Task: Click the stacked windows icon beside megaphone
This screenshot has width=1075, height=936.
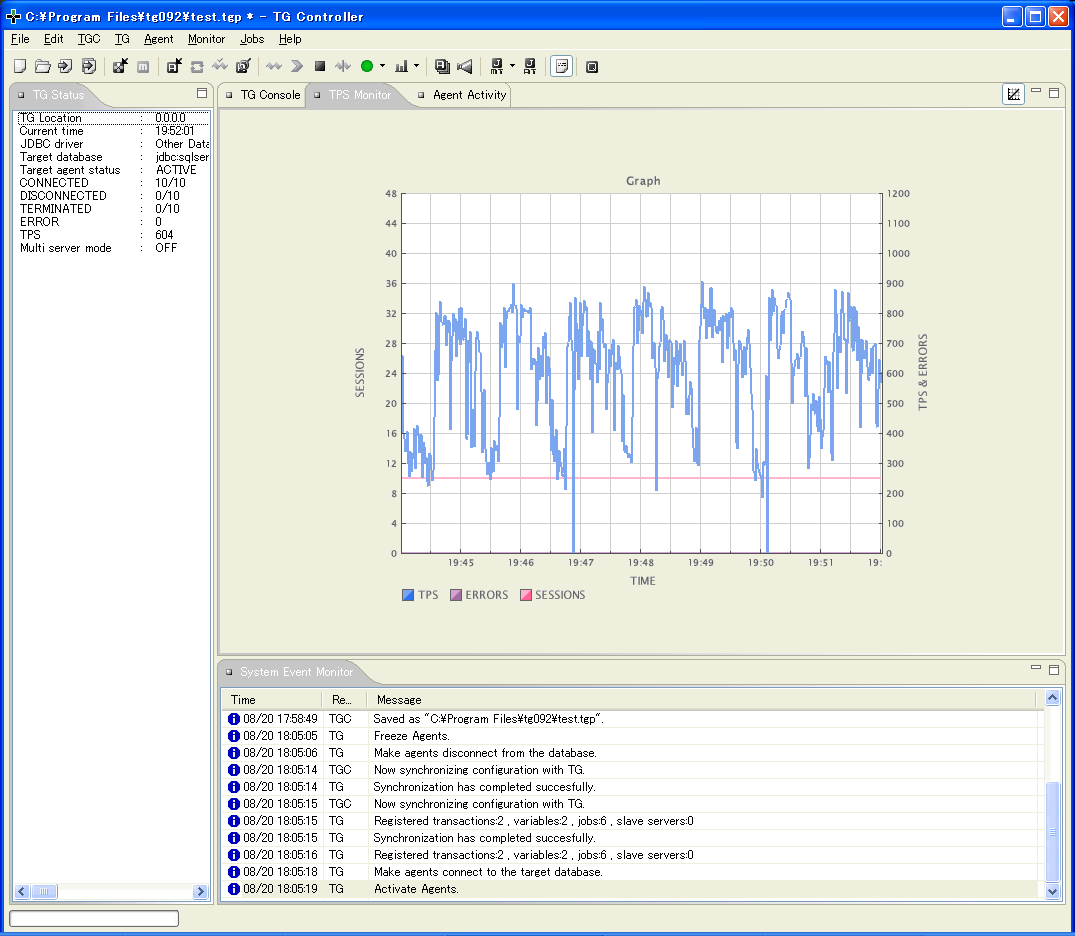Action: (x=442, y=66)
